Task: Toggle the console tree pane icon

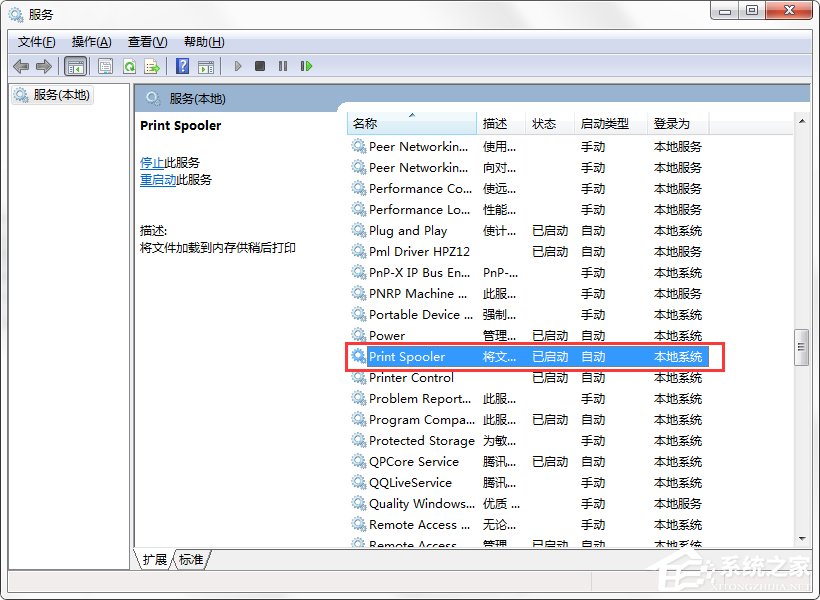Action: tap(75, 66)
